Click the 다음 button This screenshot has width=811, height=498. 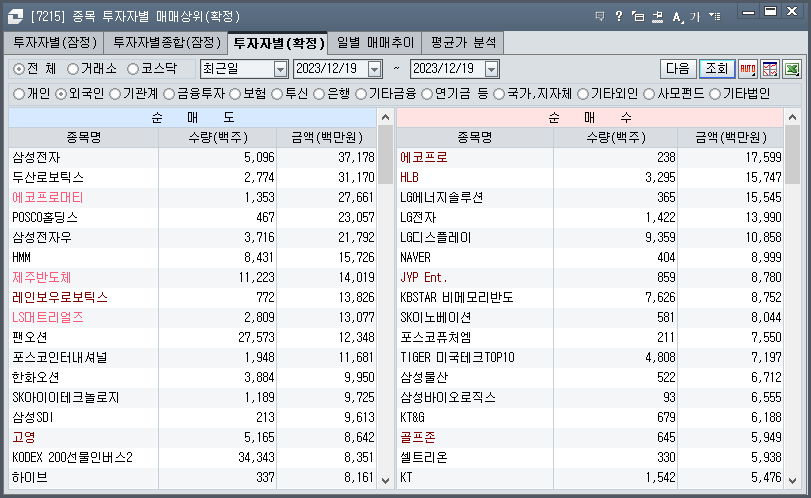678,69
